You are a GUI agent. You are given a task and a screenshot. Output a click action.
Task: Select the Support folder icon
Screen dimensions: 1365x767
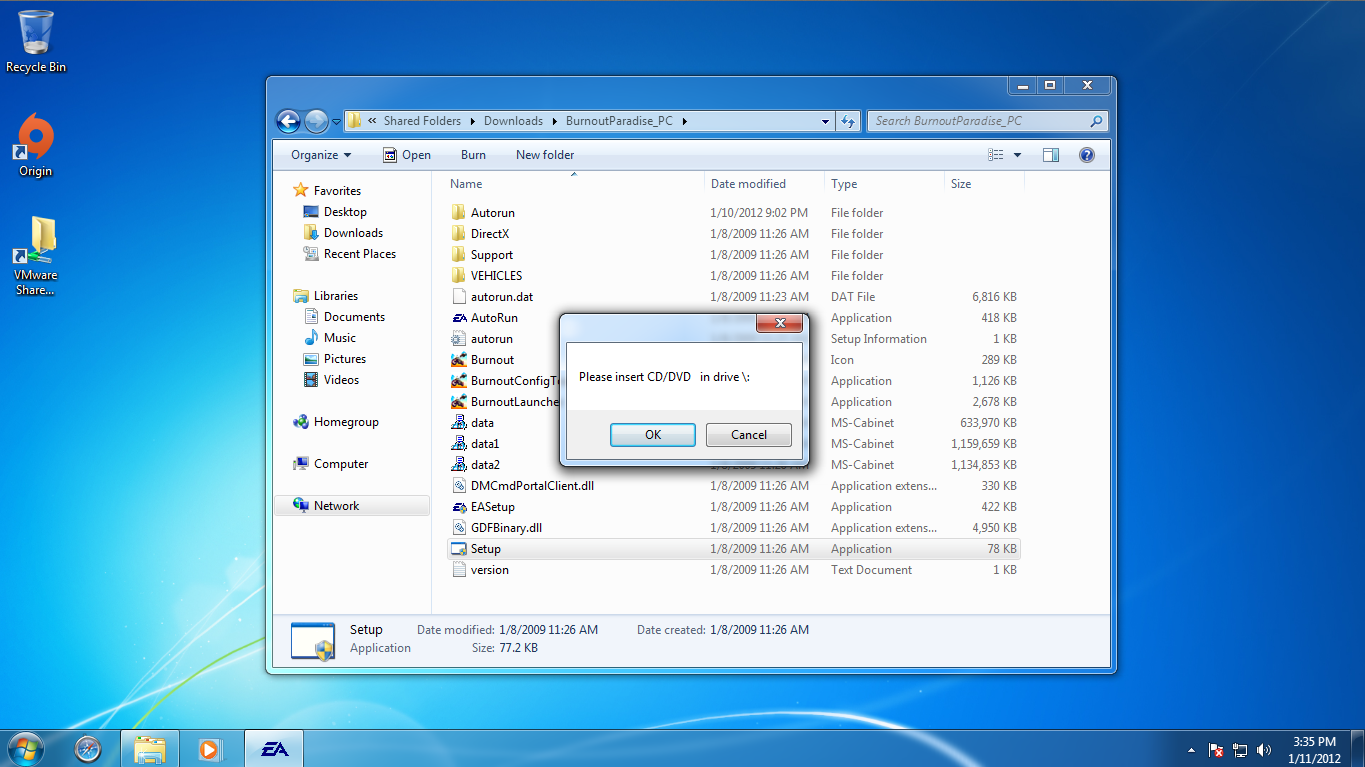point(459,254)
